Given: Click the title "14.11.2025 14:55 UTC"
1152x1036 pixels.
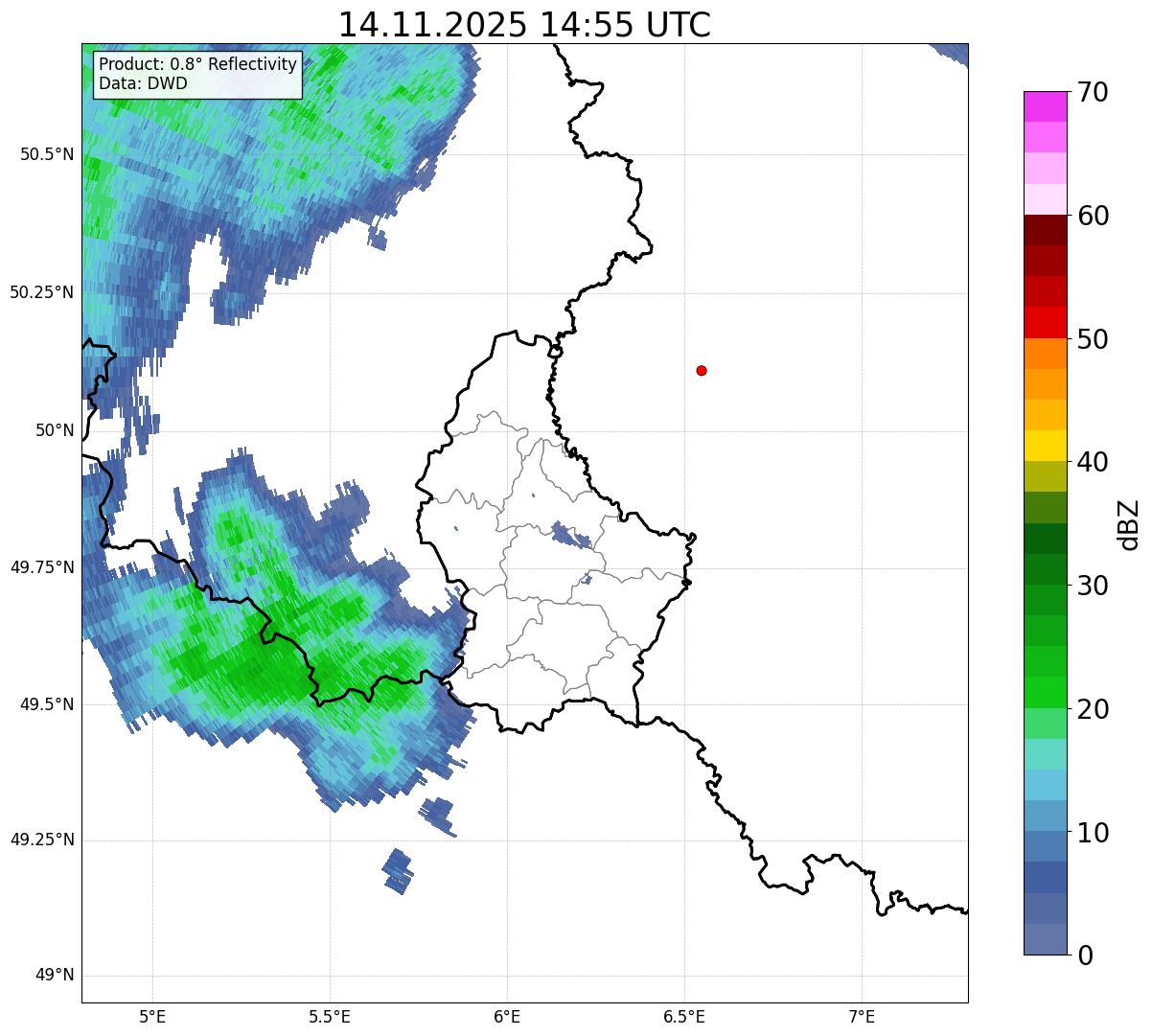Looking at the screenshot, I should tap(524, 24).
